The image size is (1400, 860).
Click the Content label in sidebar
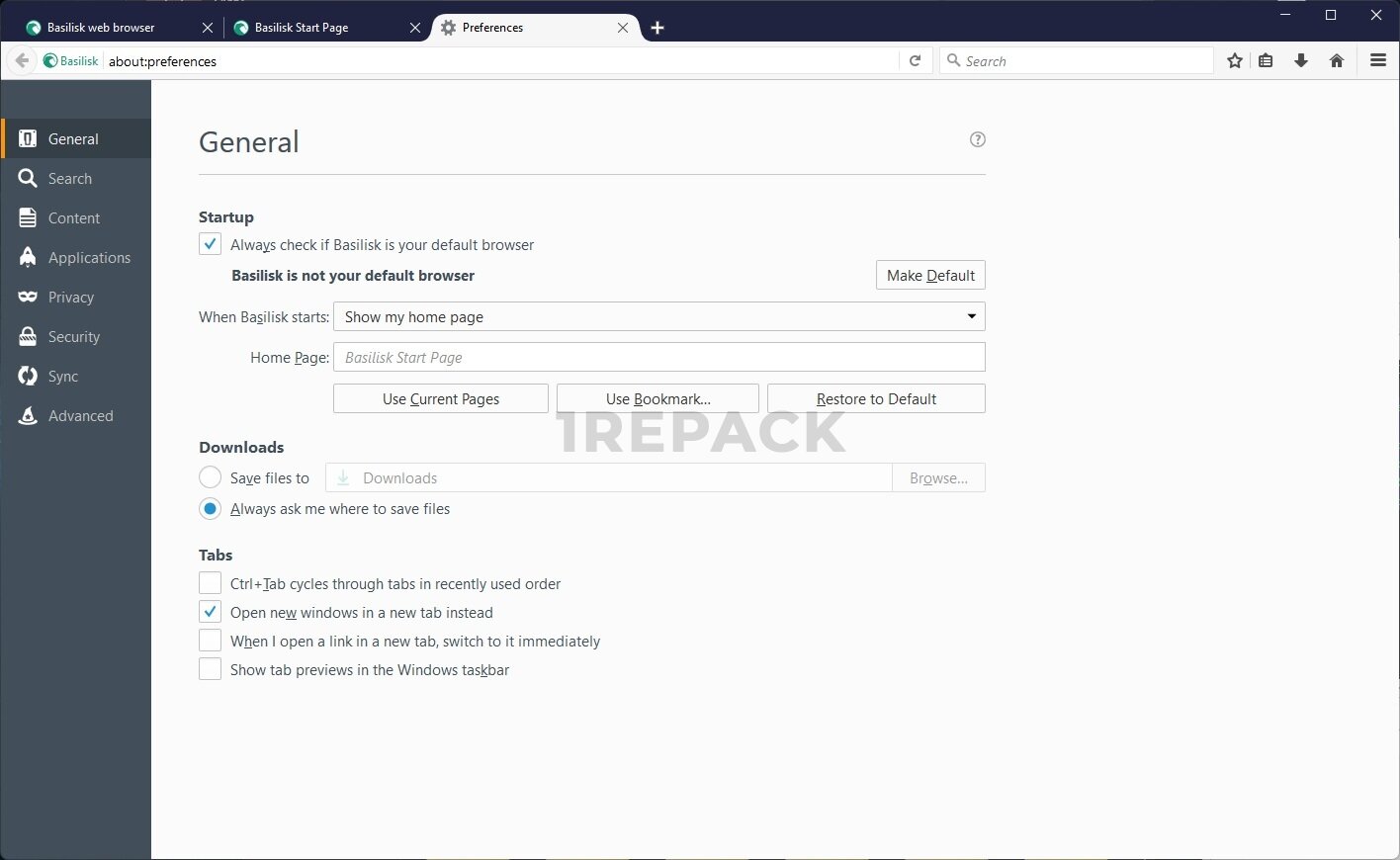(74, 218)
